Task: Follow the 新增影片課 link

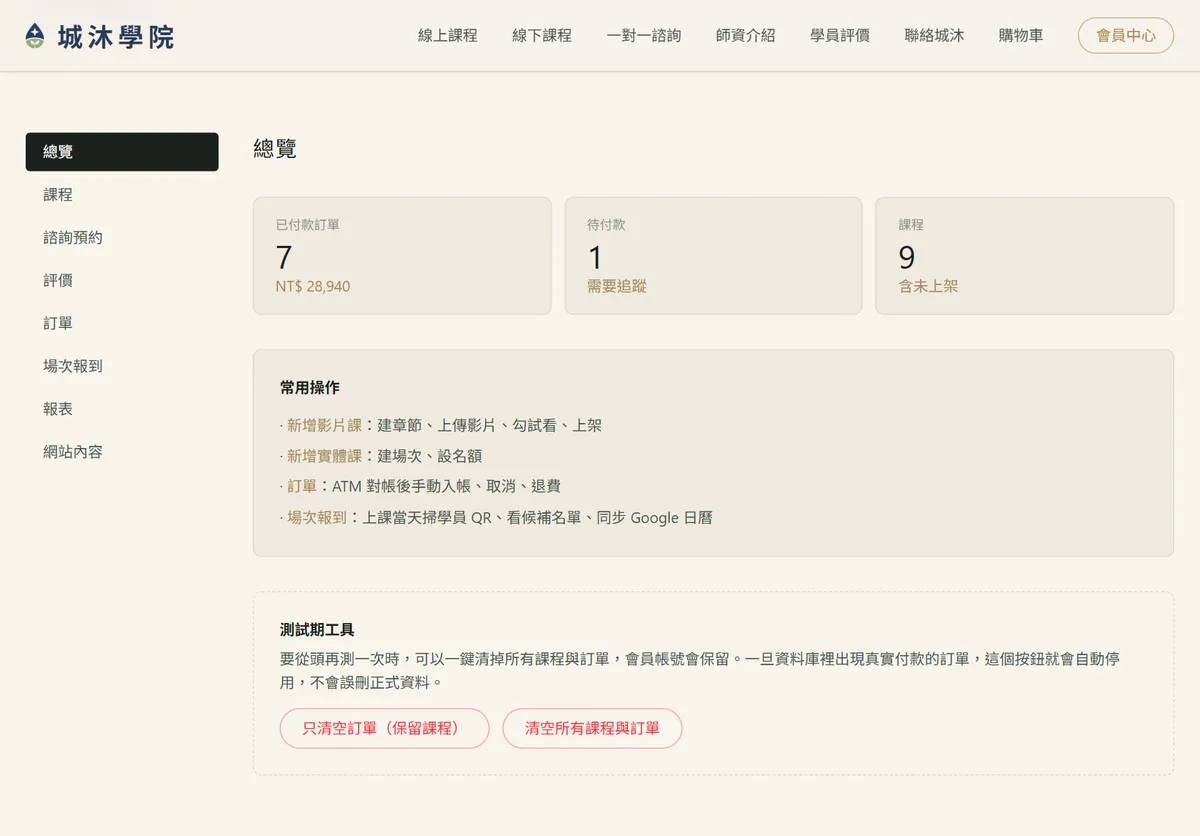Action: 324,426
